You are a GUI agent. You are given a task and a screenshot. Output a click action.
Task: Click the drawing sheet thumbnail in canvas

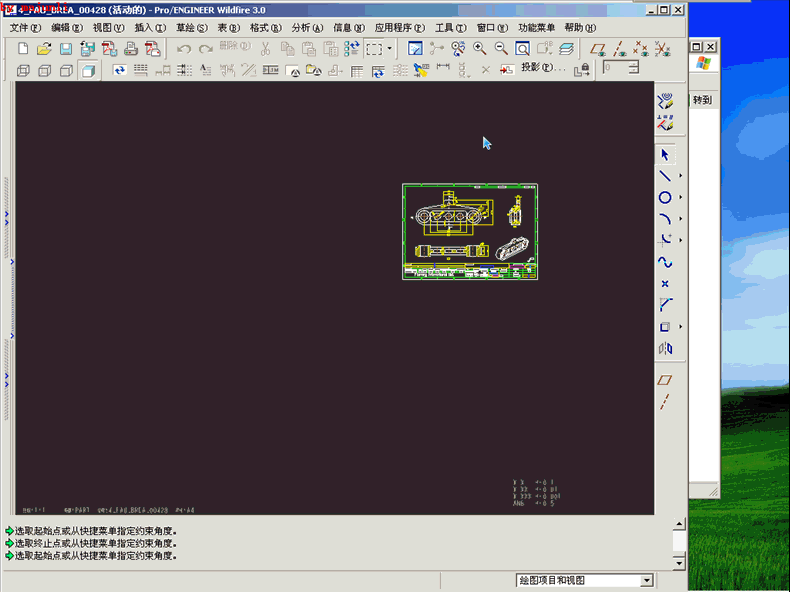point(470,231)
